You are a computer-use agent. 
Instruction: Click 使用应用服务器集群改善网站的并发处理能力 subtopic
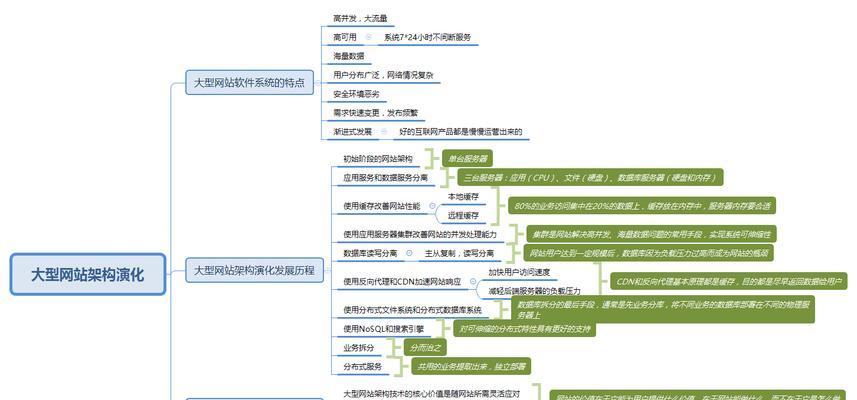click(x=420, y=234)
